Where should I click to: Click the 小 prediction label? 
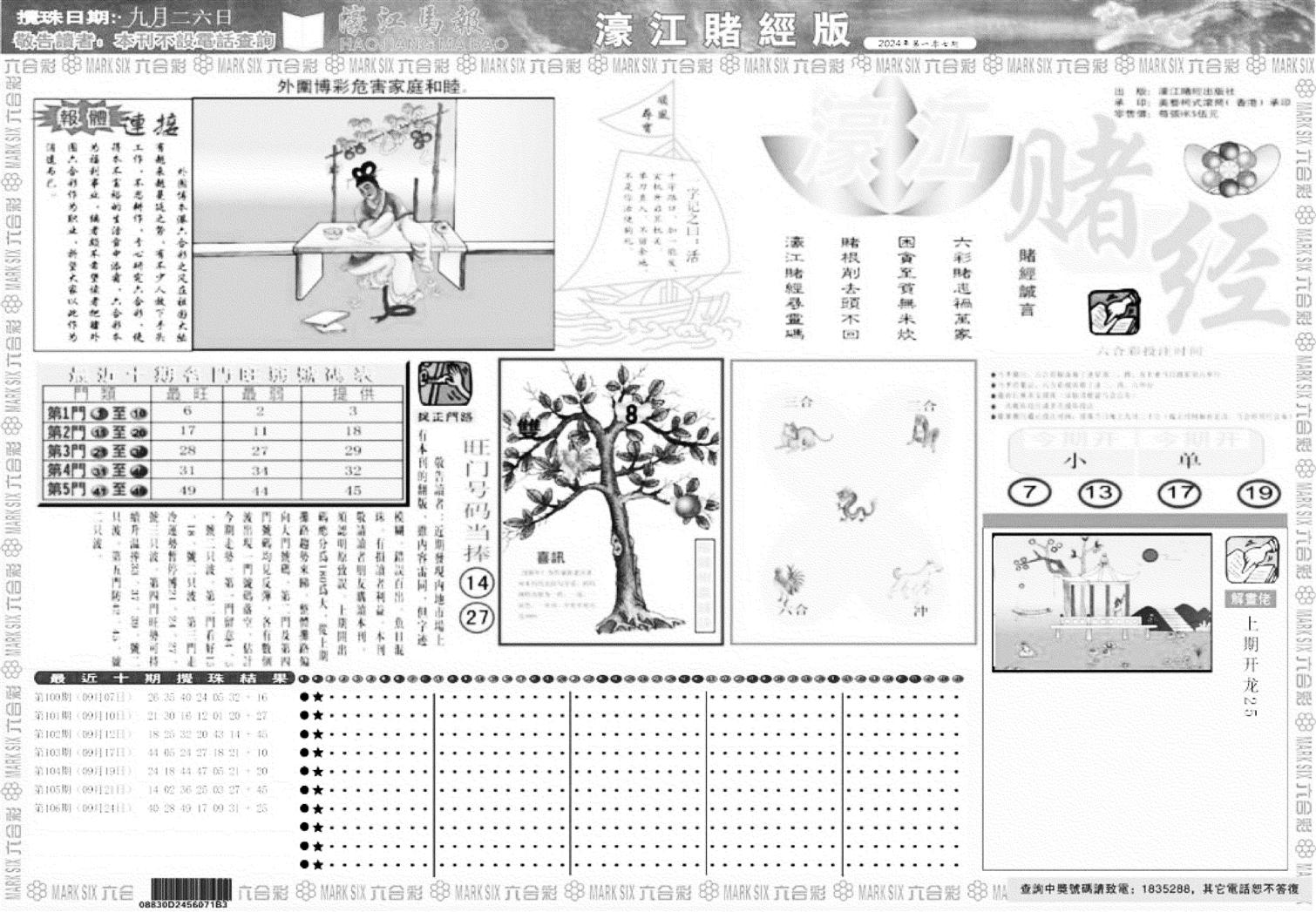1074,459
